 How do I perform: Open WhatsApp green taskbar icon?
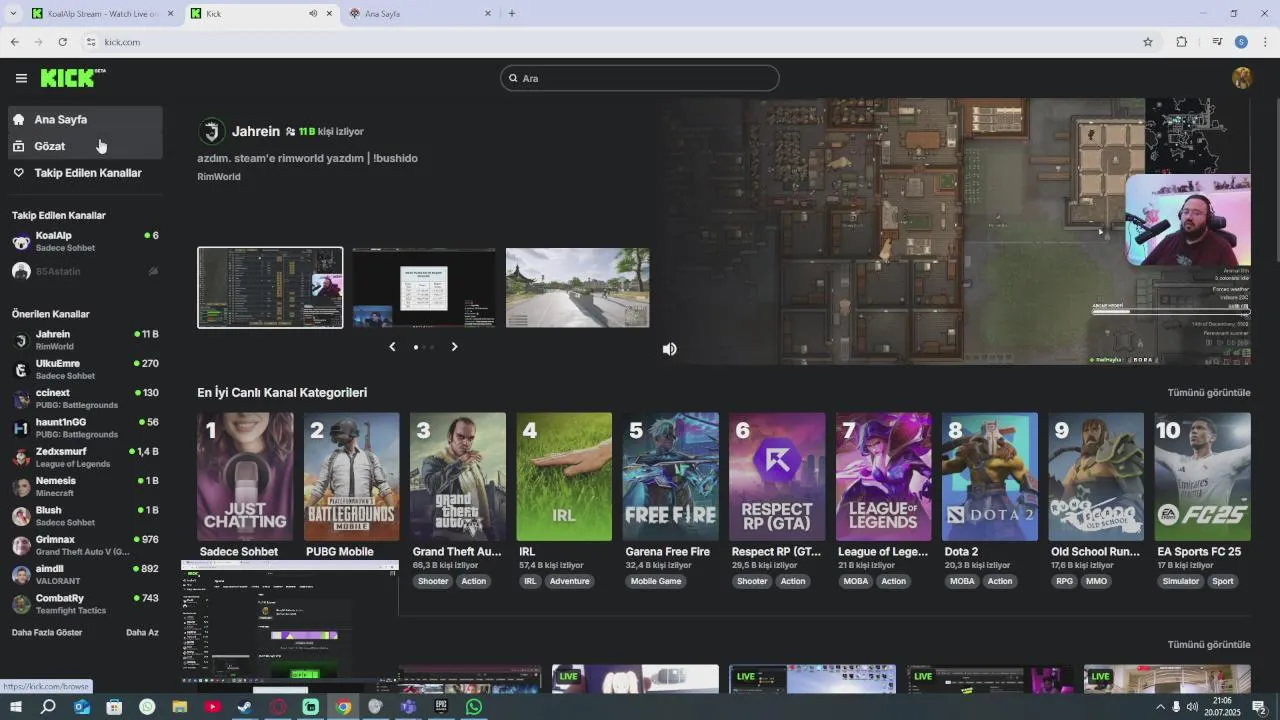(x=474, y=707)
